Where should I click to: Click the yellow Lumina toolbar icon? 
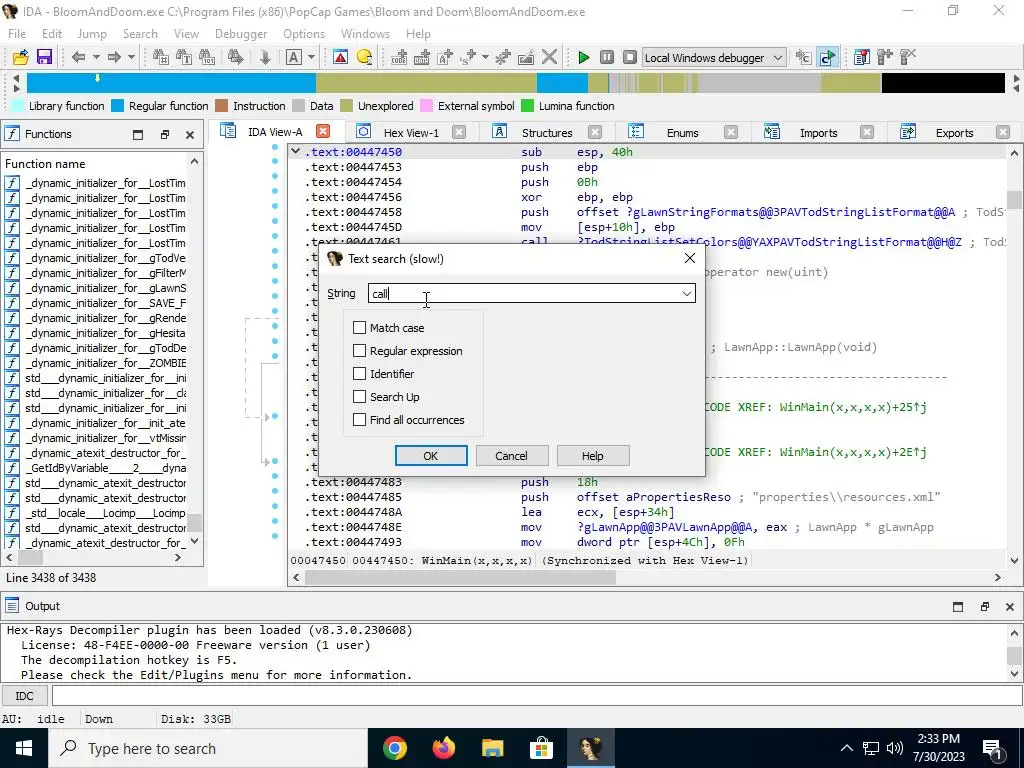(x=364, y=57)
